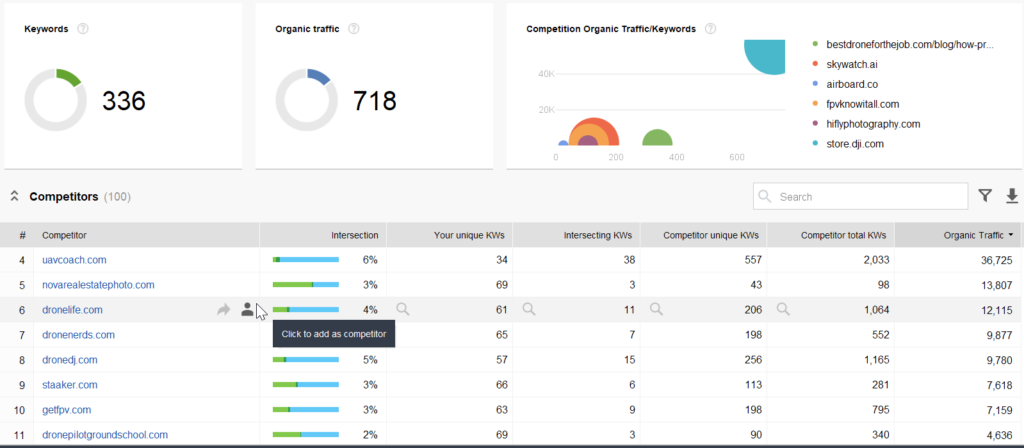Sort by the Intersection column header

323,234
